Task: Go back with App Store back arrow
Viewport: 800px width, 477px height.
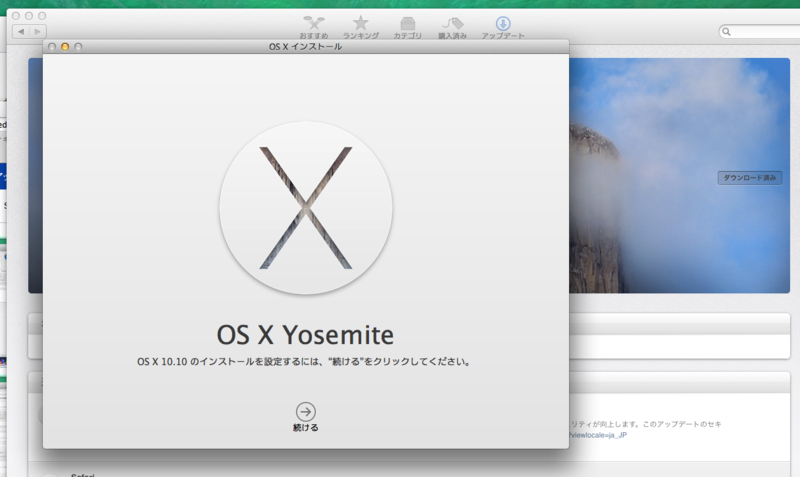Action: 21,32
